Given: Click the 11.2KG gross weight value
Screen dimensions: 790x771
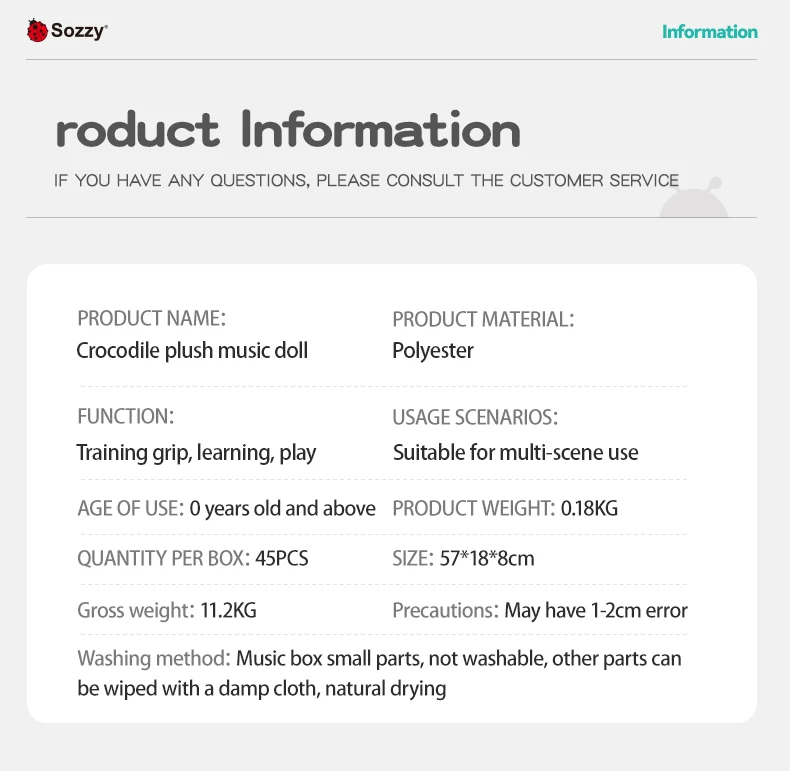Looking at the screenshot, I should click(228, 610).
